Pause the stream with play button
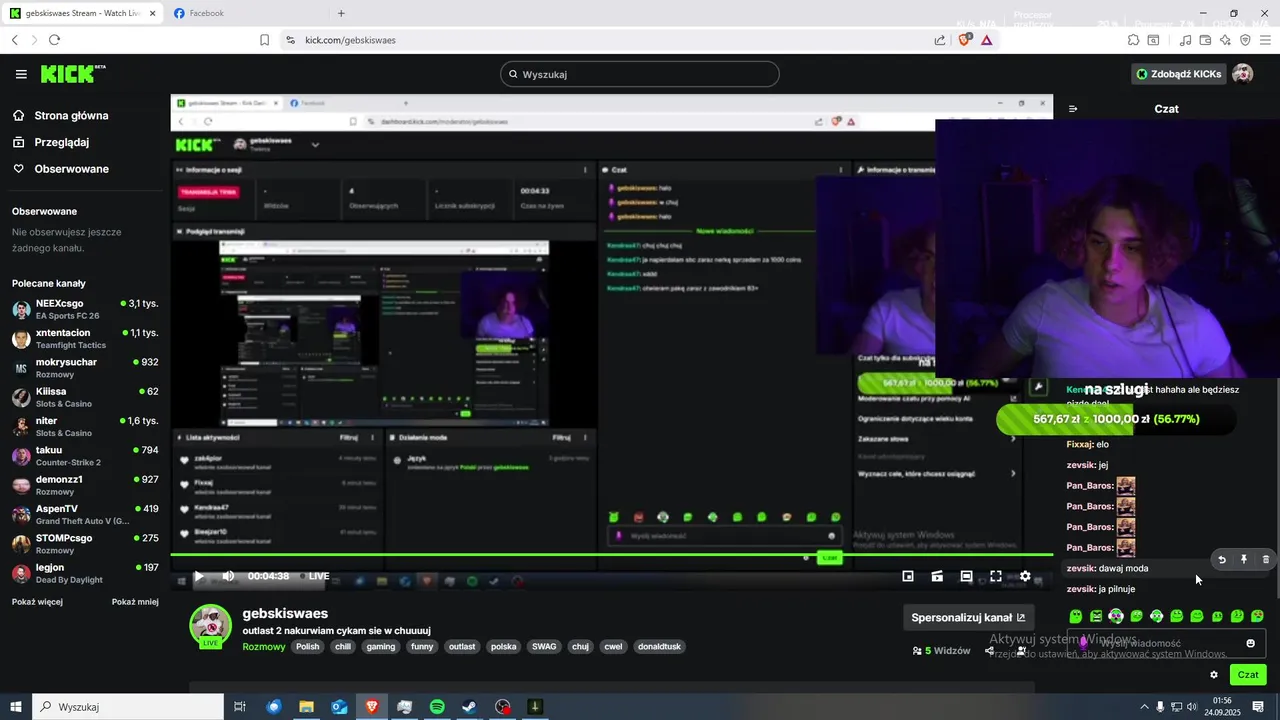Screen dimensions: 1280x720 pos(199,576)
